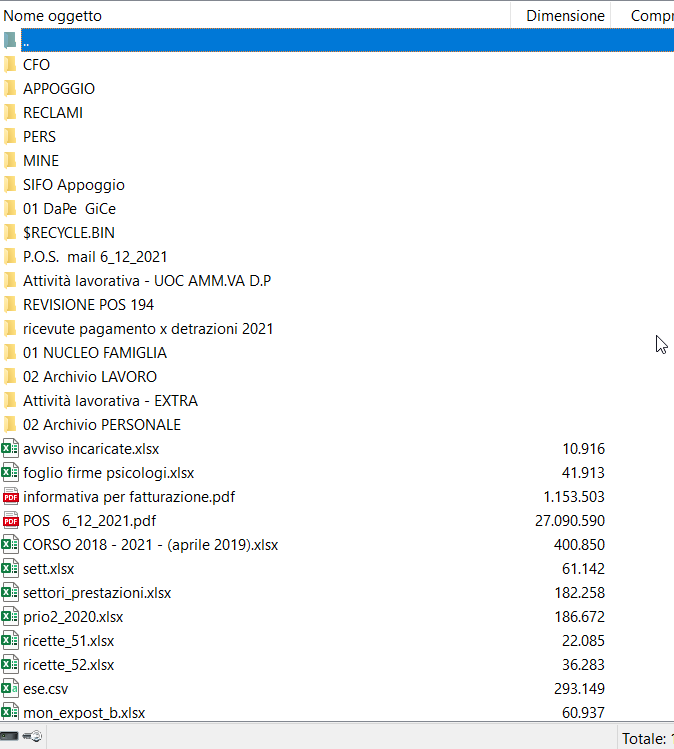The width and height of the screenshot is (674, 749).
Task: Sort by the Dimensione column header
Action: coord(565,16)
